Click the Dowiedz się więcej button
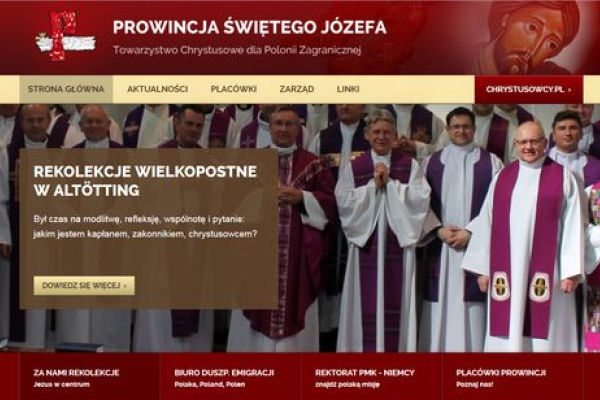This screenshot has height=400, width=600. click(84, 286)
